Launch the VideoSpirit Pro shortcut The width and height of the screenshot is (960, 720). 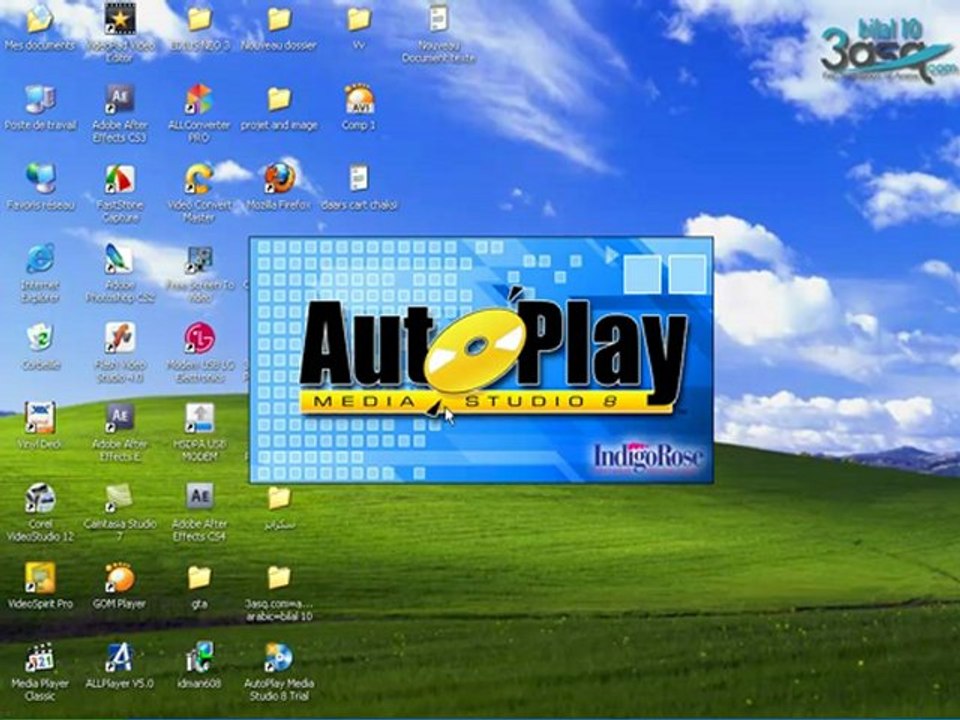pos(40,578)
